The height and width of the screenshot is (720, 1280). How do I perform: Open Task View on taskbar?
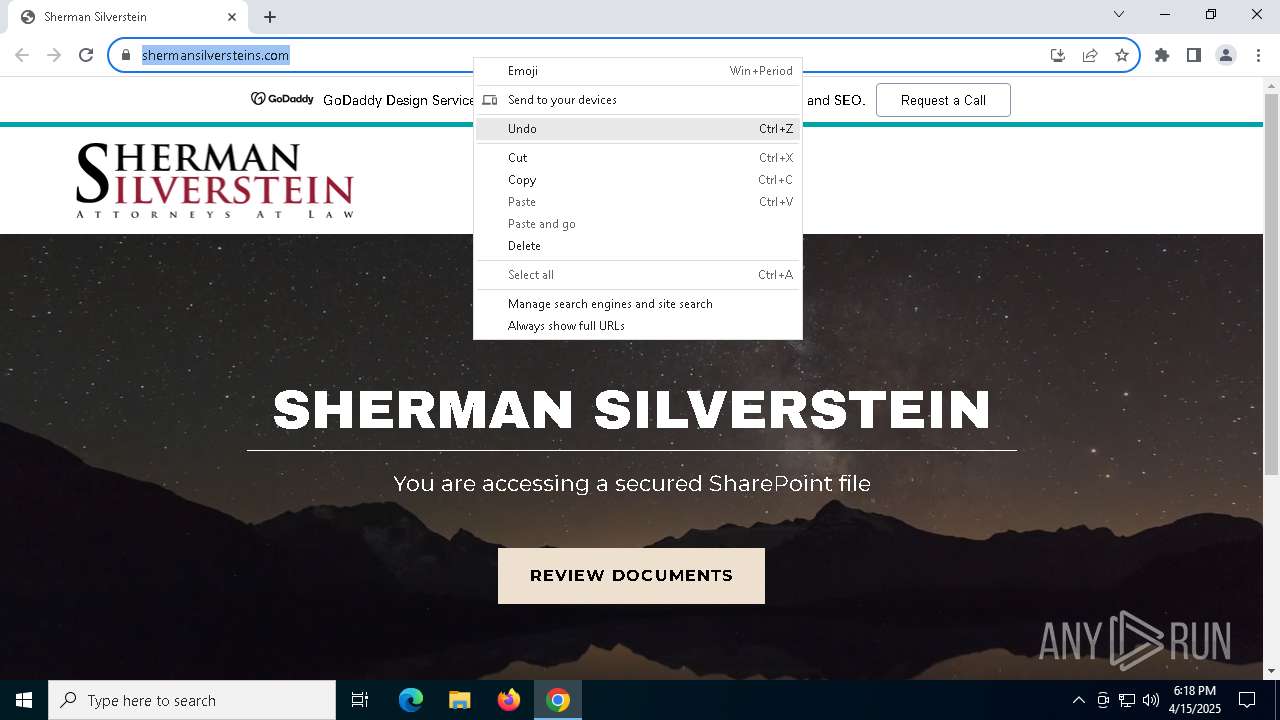(x=360, y=700)
